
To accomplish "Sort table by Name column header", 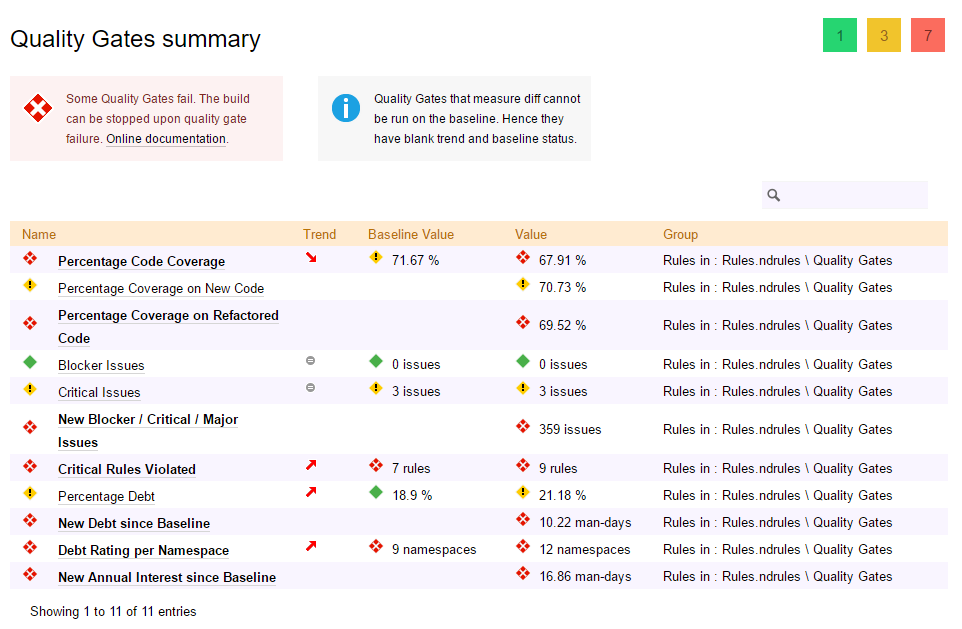I will click(x=39, y=234).
